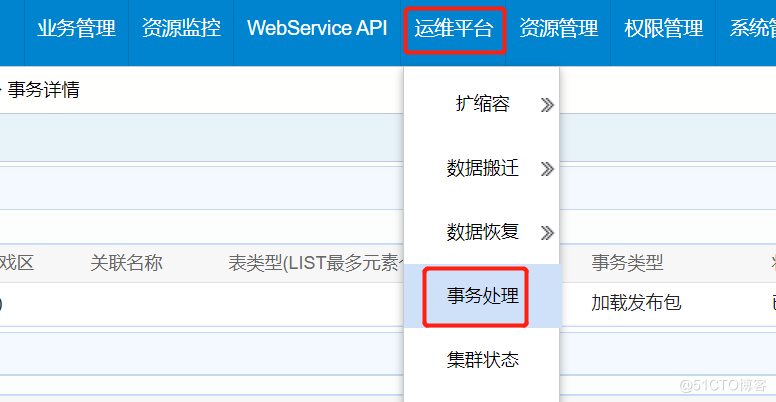This screenshot has width=776, height=402.
Task: Click the 关联名称 column header
Action: (x=126, y=263)
